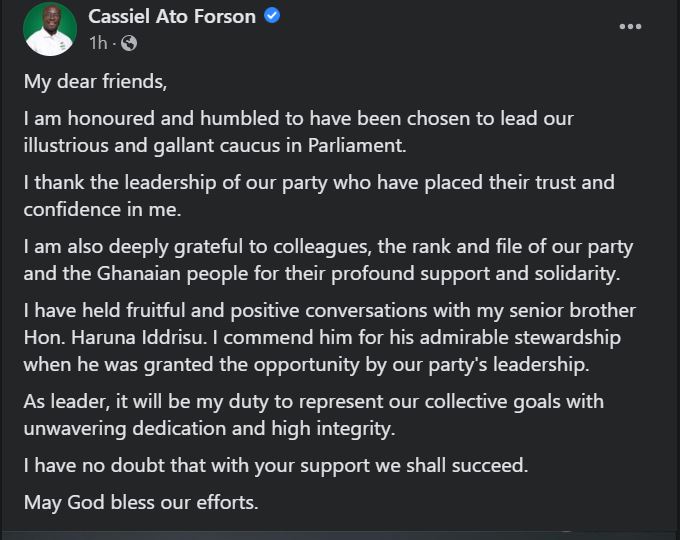Viewport: 680px width, 540px height.
Task: Click the paragraph starting "I am also deeply grateful"
Action: pyautogui.click(x=328, y=260)
